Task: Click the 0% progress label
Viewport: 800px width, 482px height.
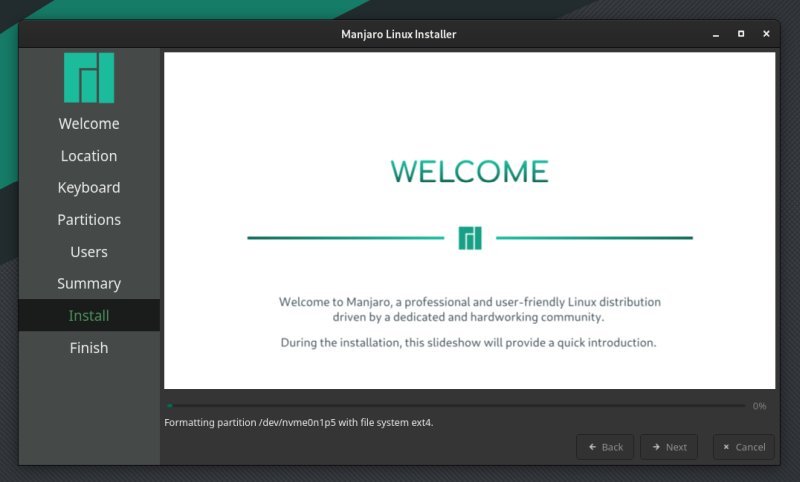Action: [x=760, y=406]
